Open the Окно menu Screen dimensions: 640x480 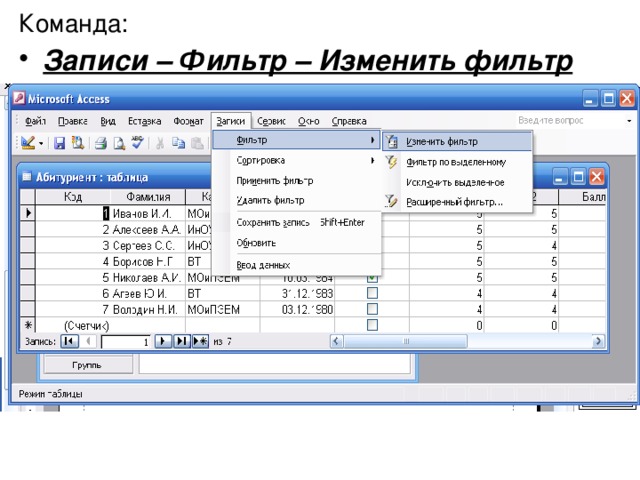click(x=309, y=121)
